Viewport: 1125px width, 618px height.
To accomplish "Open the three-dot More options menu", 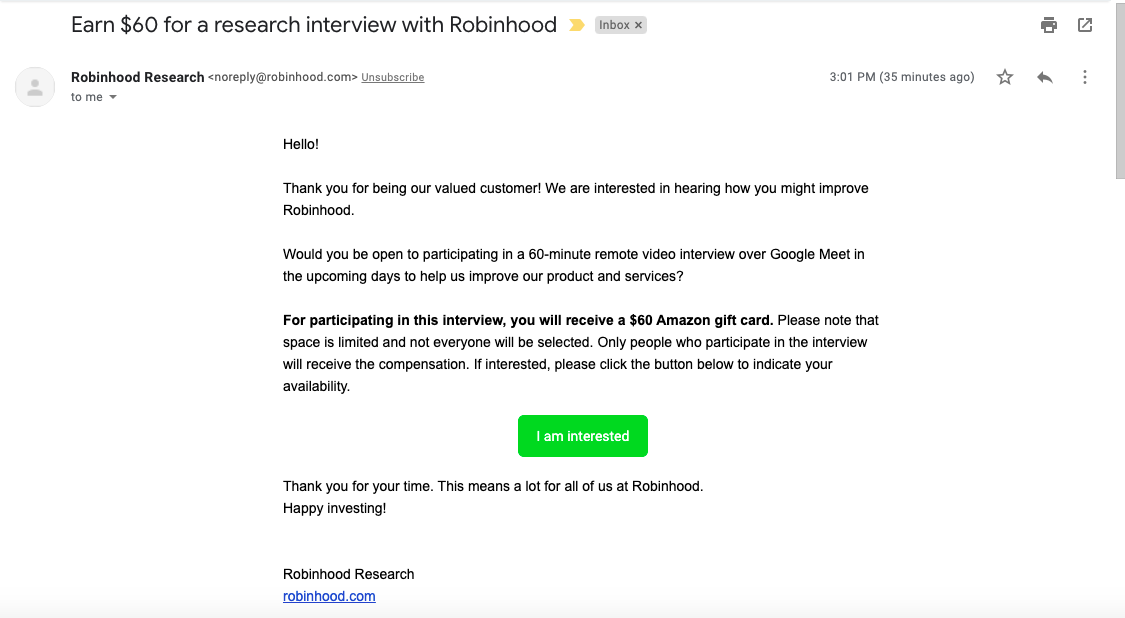I will click(1085, 77).
